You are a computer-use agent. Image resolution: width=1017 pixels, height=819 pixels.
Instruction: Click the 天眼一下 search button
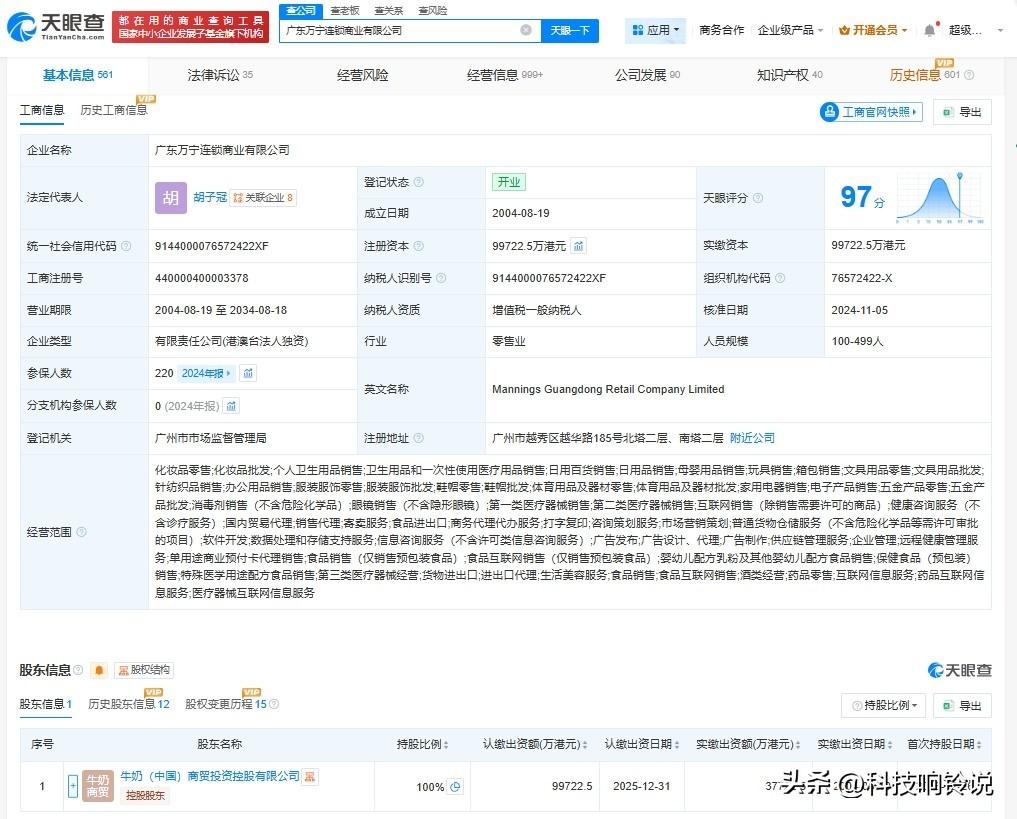[569, 30]
